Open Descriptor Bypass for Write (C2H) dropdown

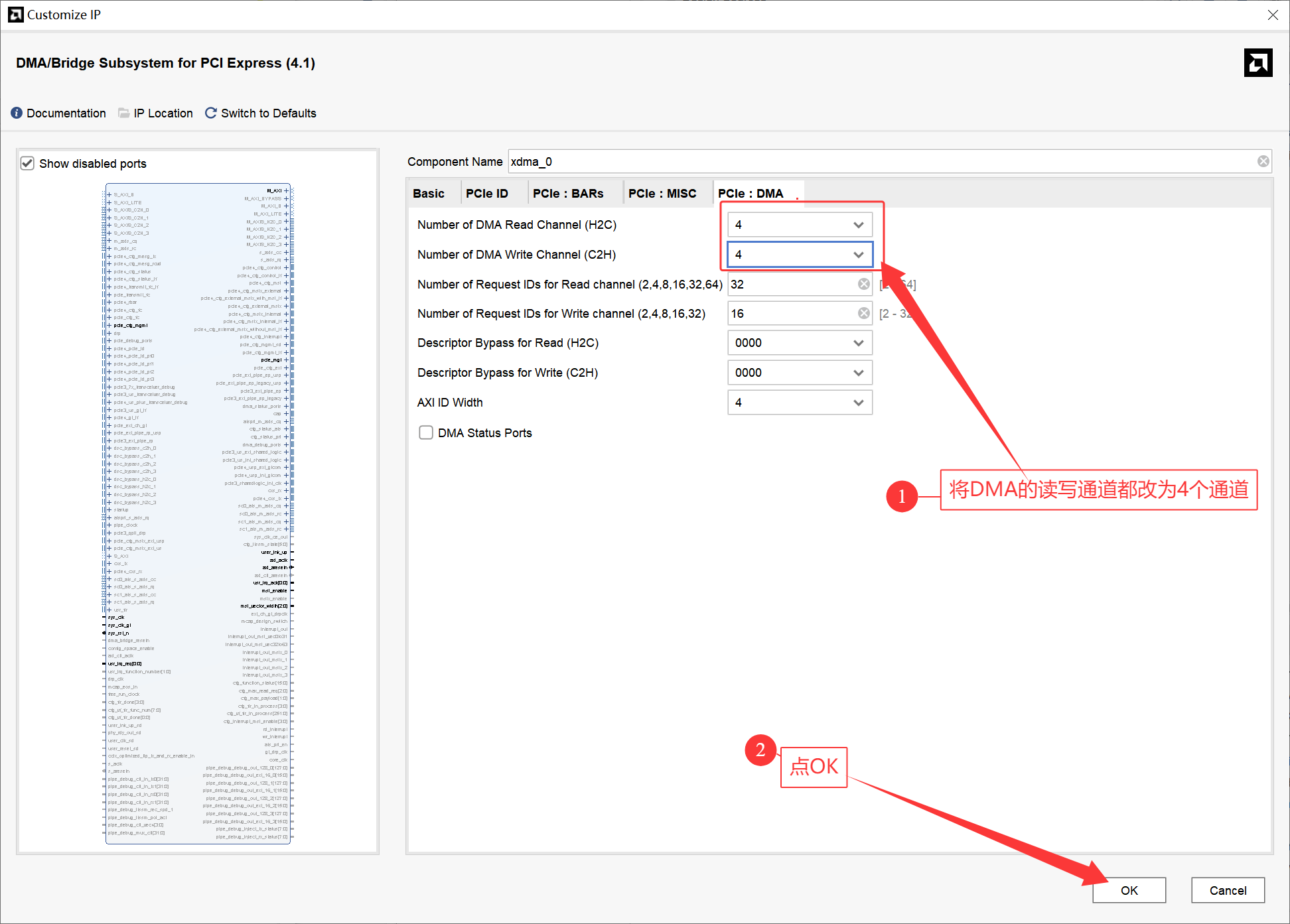(800, 373)
